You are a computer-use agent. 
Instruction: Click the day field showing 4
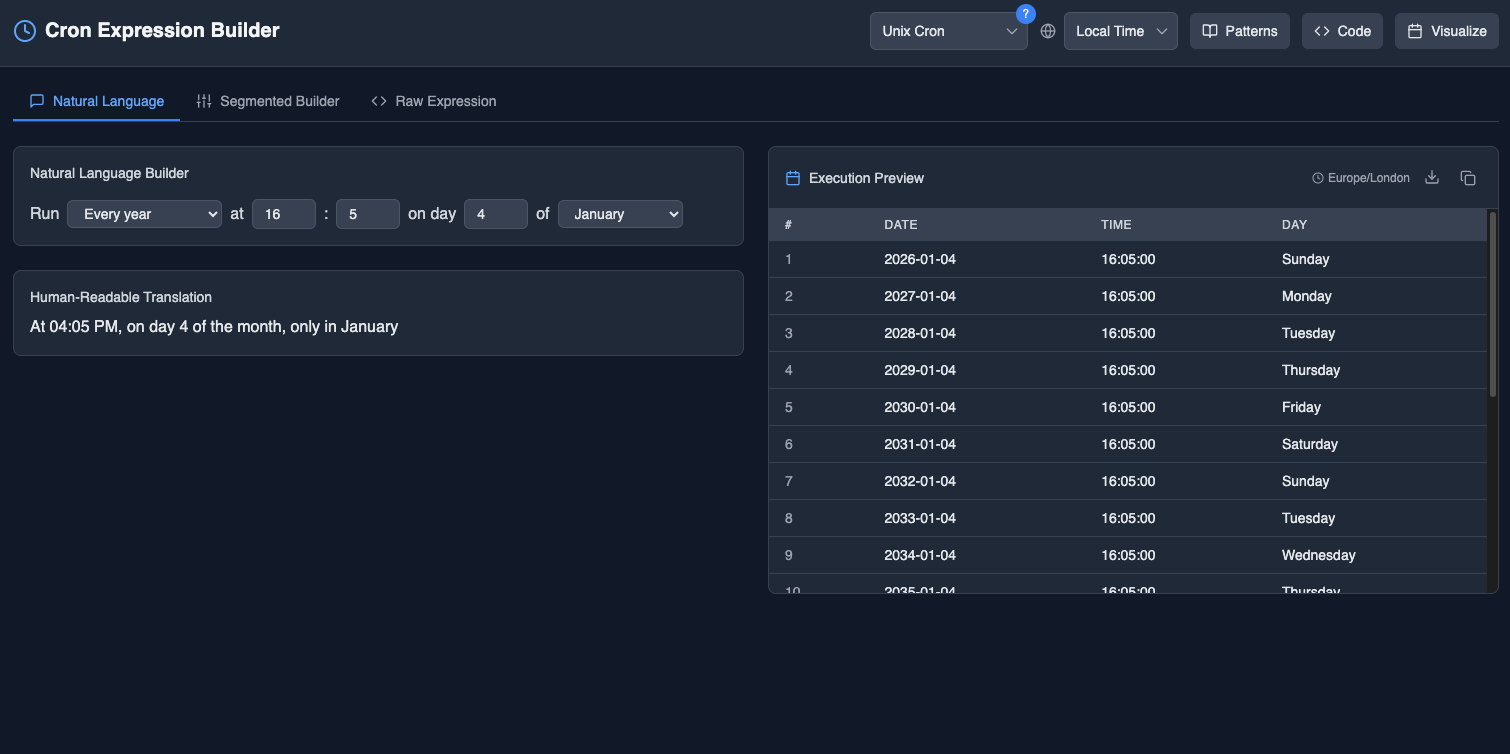[496, 214]
